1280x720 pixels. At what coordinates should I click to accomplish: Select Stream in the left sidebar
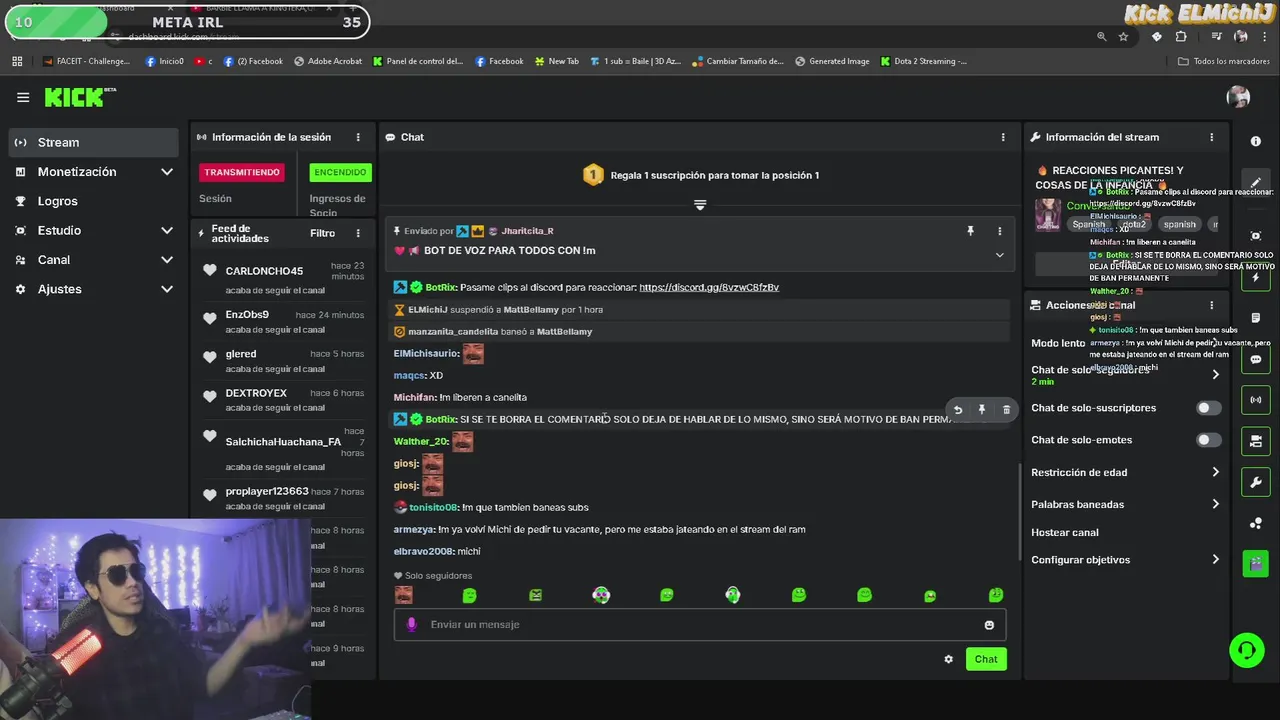tap(94, 142)
